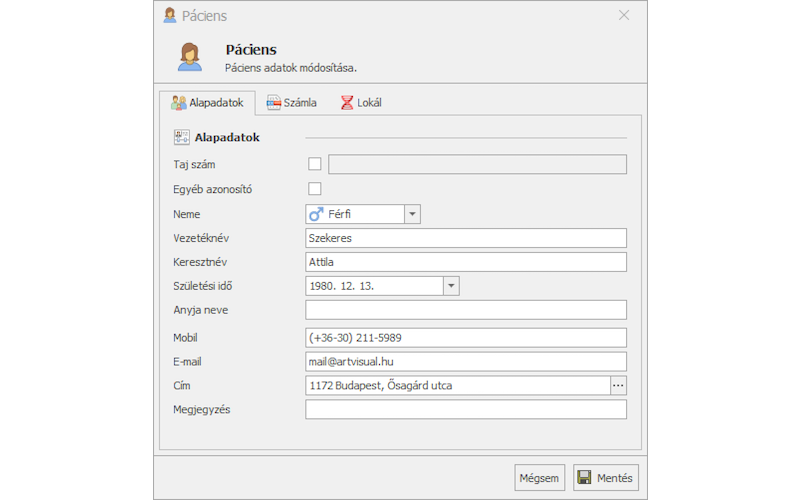The width and height of the screenshot is (800, 500).
Task: Close the Páciens dialog window
Action: pyautogui.click(x=624, y=15)
